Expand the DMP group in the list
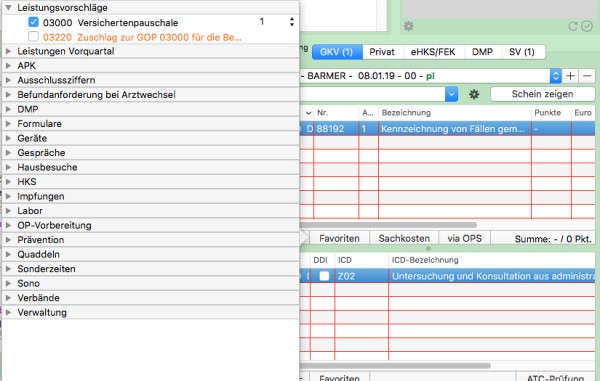This screenshot has width=600, height=381. click(8, 109)
